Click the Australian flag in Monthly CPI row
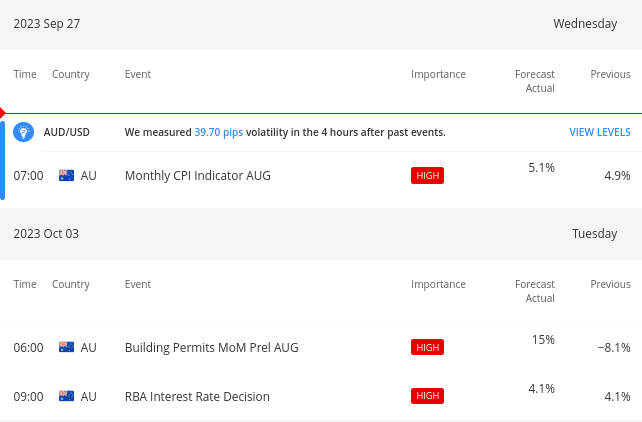642x422 pixels. (x=66, y=176)
